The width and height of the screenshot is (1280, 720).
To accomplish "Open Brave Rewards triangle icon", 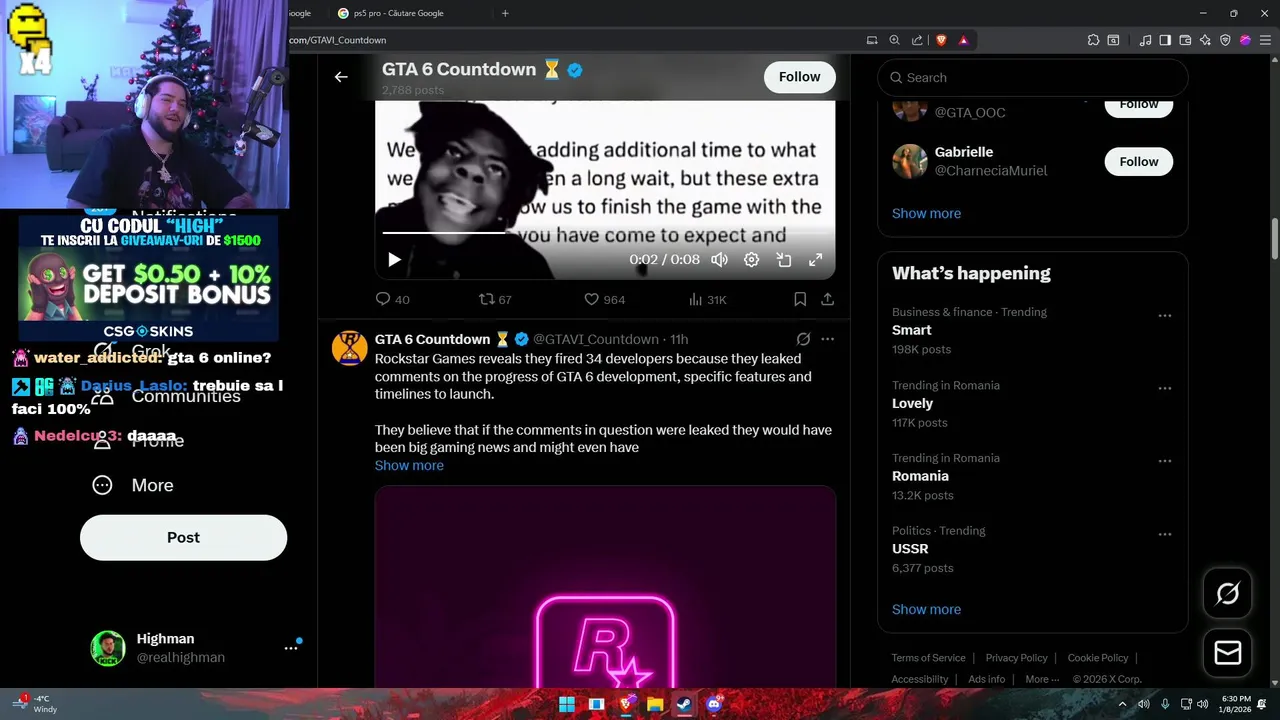I will coord(964,40).
